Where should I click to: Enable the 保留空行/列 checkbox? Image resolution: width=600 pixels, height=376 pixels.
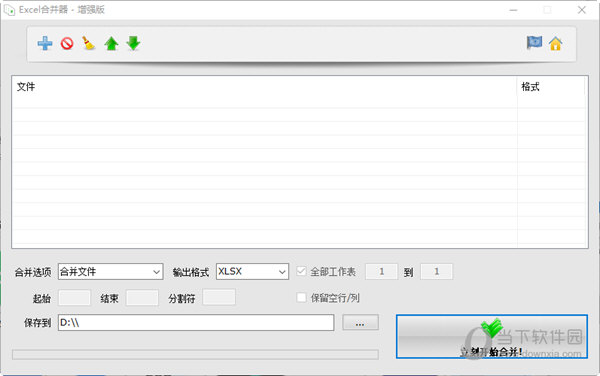click(301, 297)
